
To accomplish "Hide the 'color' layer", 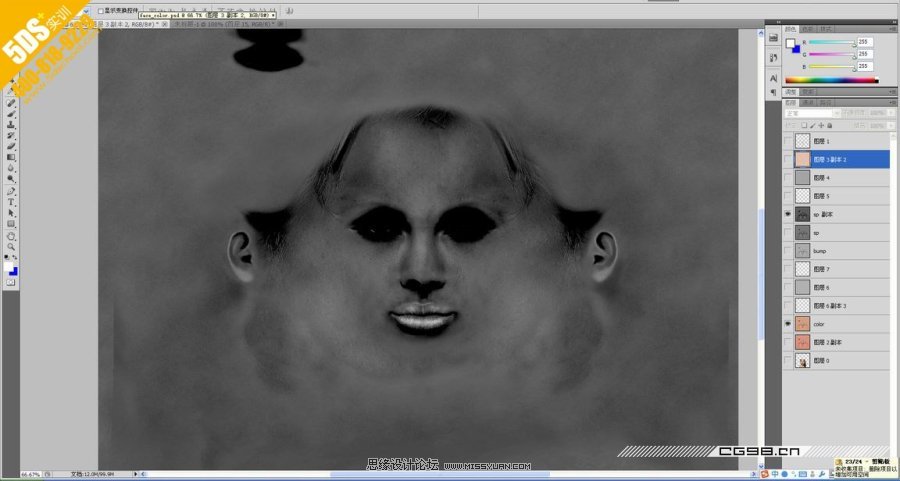I will click(788, 324).
